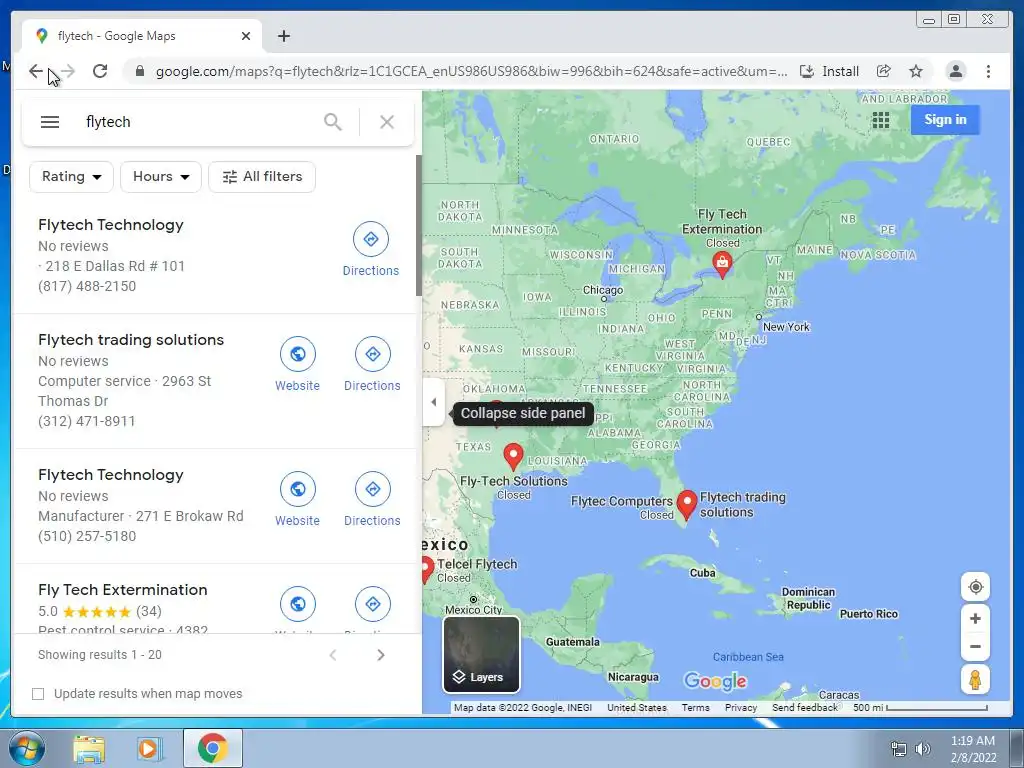Open Google apps grid
Image resolution: width=1024 pixels, height=768 pixels.
880,120
